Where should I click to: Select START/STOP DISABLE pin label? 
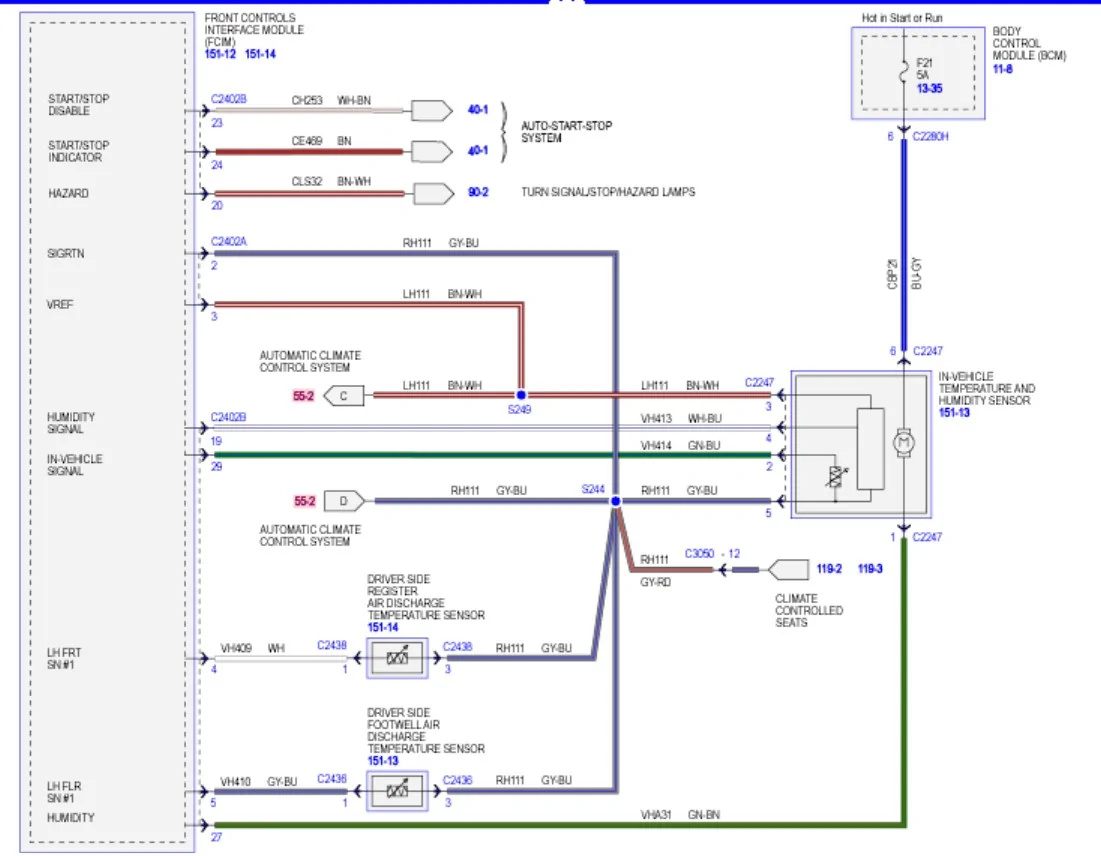click(79, 105)
